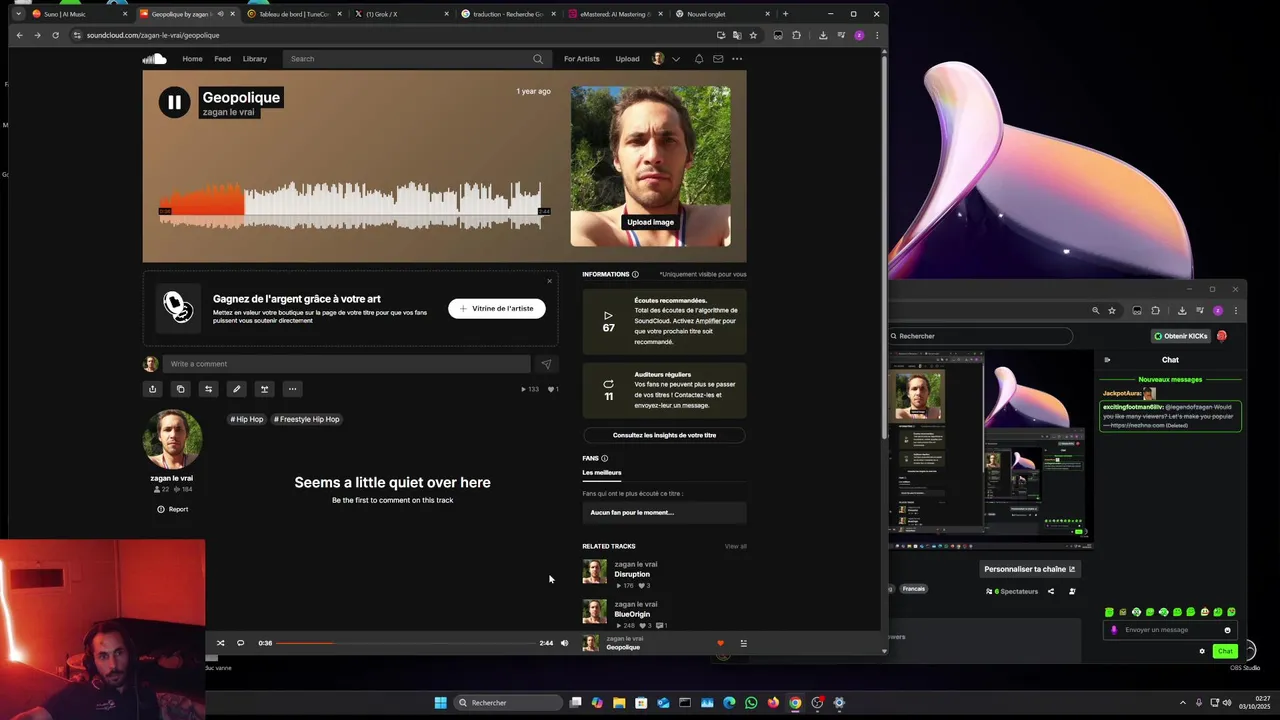Click the green Chat send button
1280x720 pixels.
(1225, 651)
